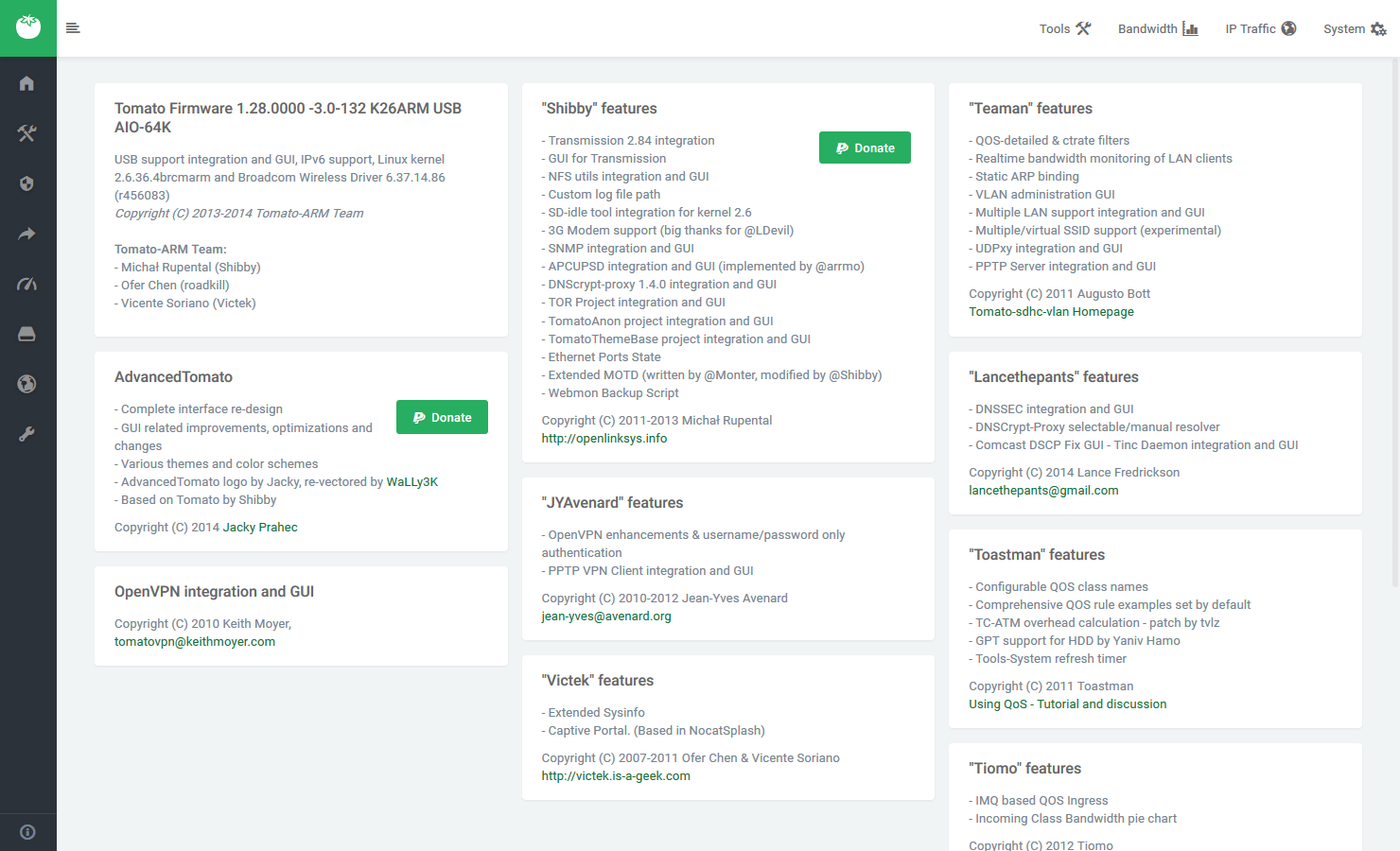
Task: Open the System menu in the header
Action: [x=1355, y=28]
